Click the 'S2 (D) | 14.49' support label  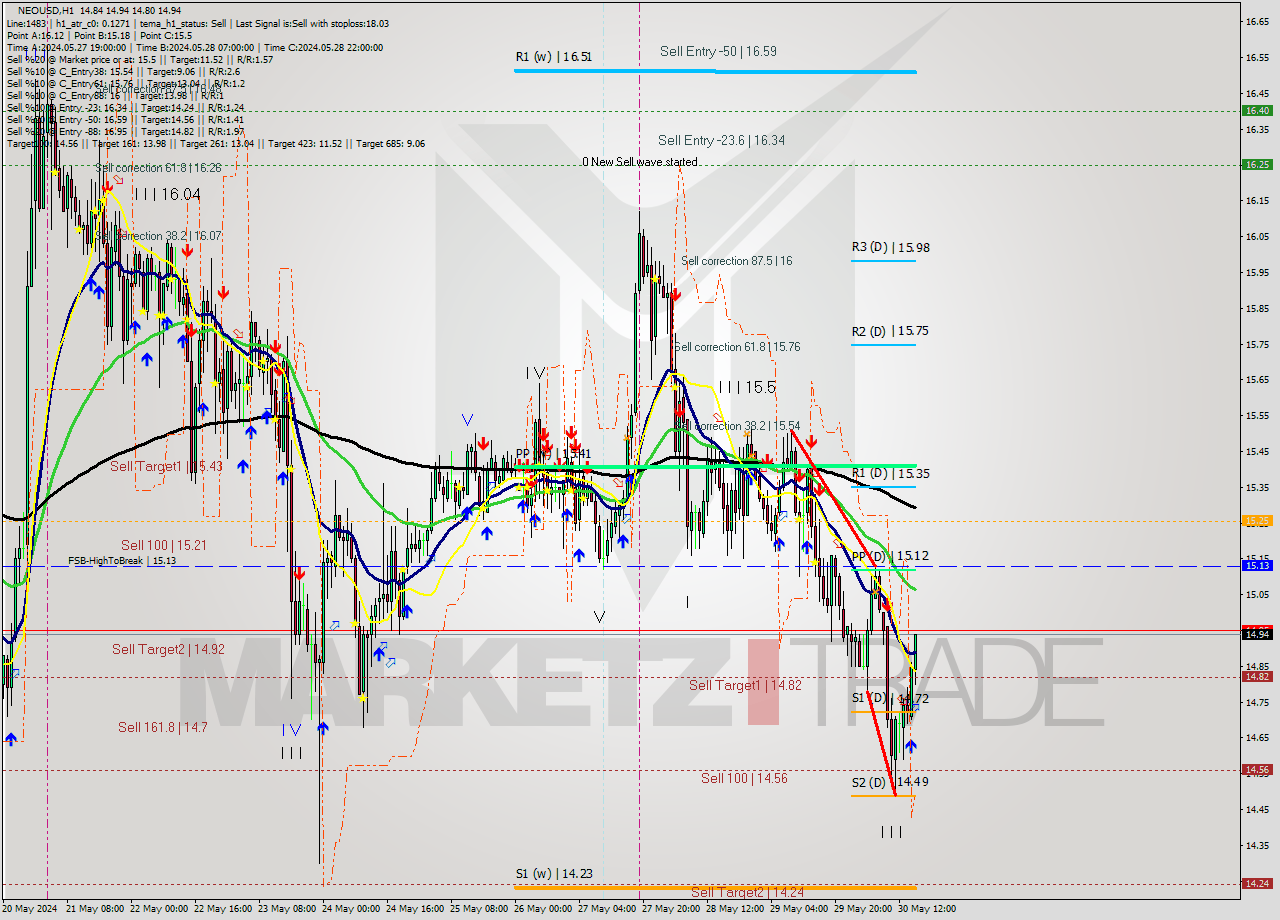890,782
